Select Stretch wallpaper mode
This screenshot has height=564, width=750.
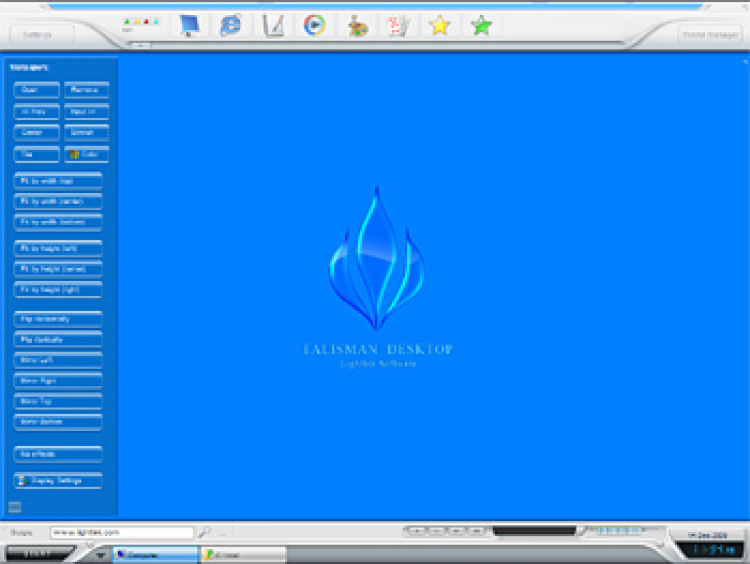(87, 133)
